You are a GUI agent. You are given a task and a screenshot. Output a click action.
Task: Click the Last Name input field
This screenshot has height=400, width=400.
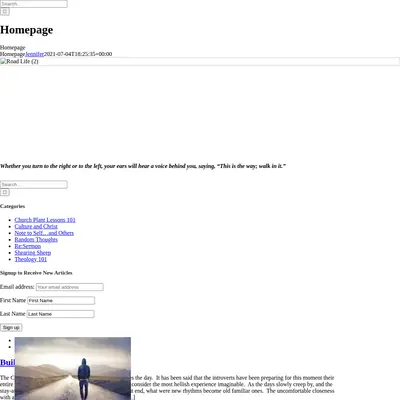60,314
